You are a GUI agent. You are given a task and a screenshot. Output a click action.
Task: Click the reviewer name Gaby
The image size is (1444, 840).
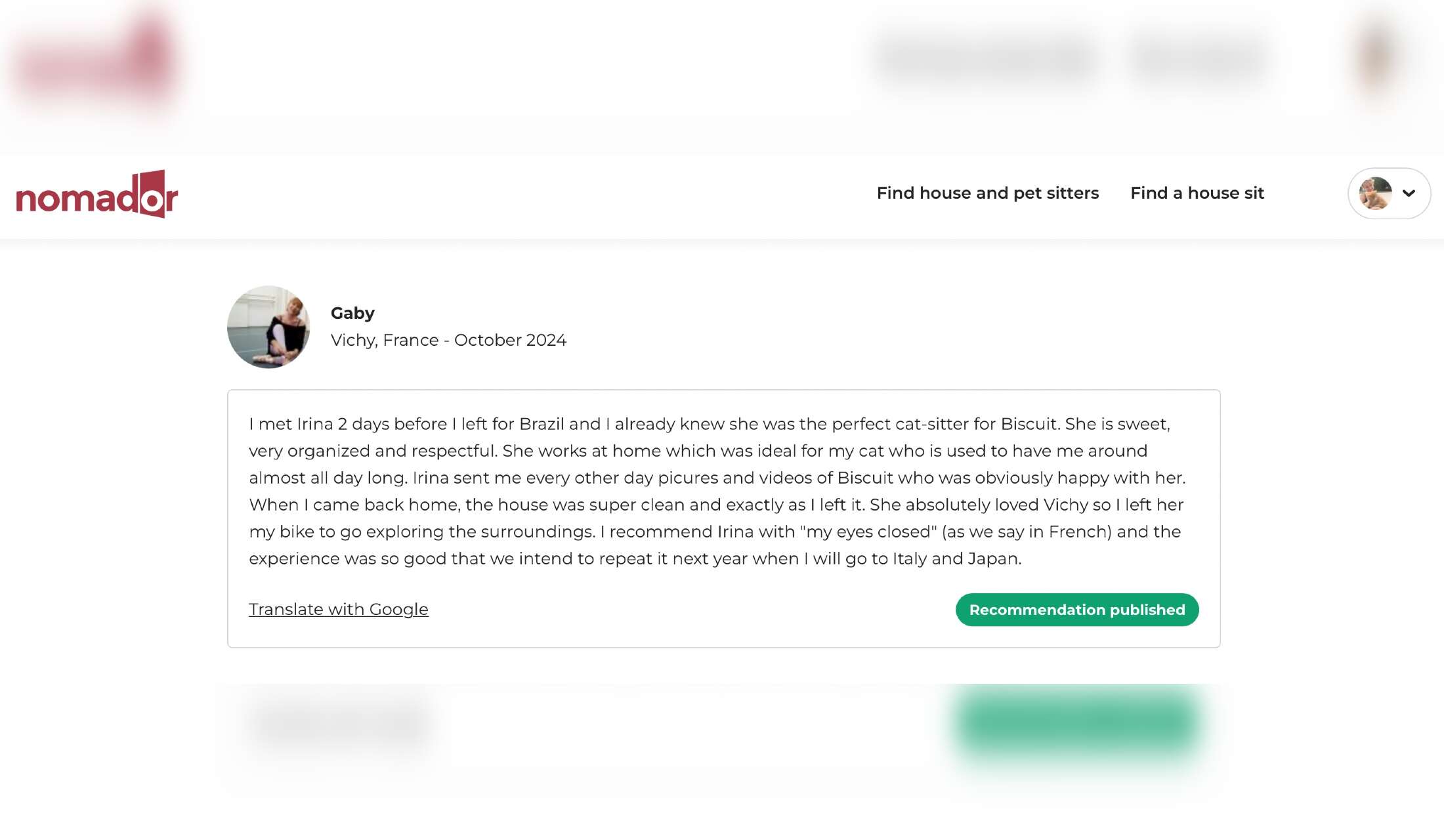pyautogui.click(x=352, y=313)
